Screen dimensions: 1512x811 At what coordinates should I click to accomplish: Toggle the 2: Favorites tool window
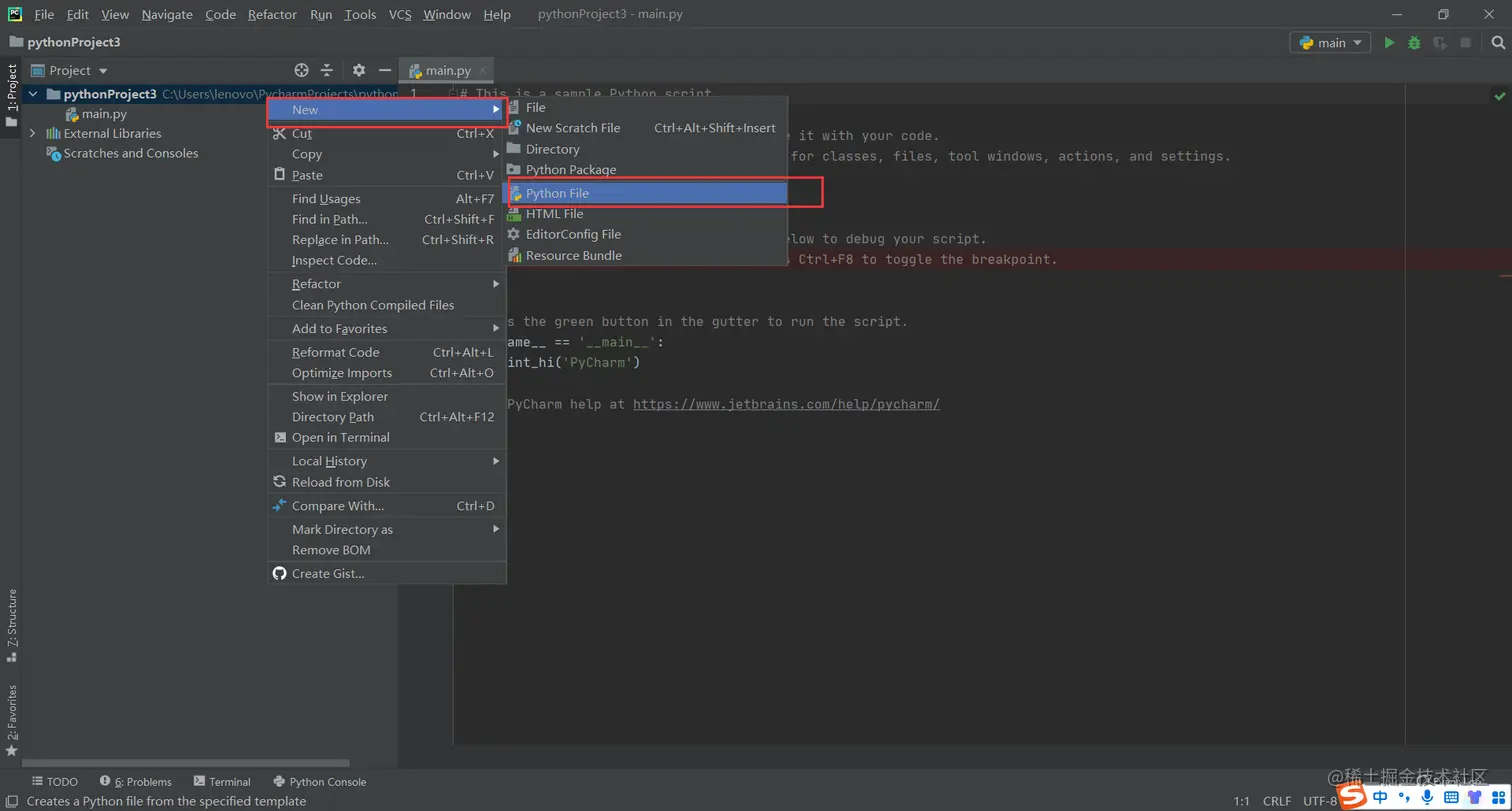pyautogui.click(x=12, y=720)
